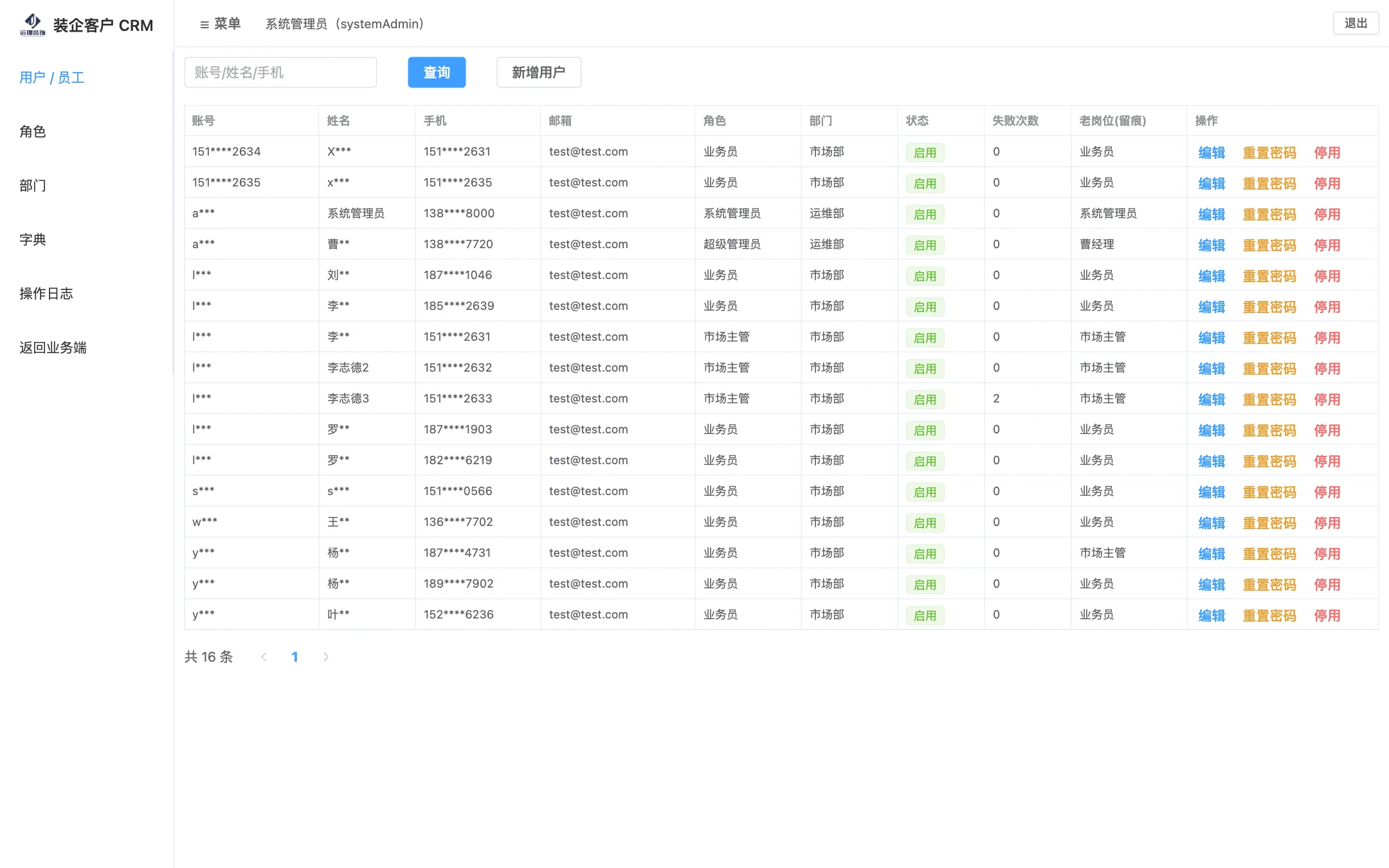This screenshot has height=868, width=1389.
Task: Edit user with phone 138****8000
Action: point(1212,214)
